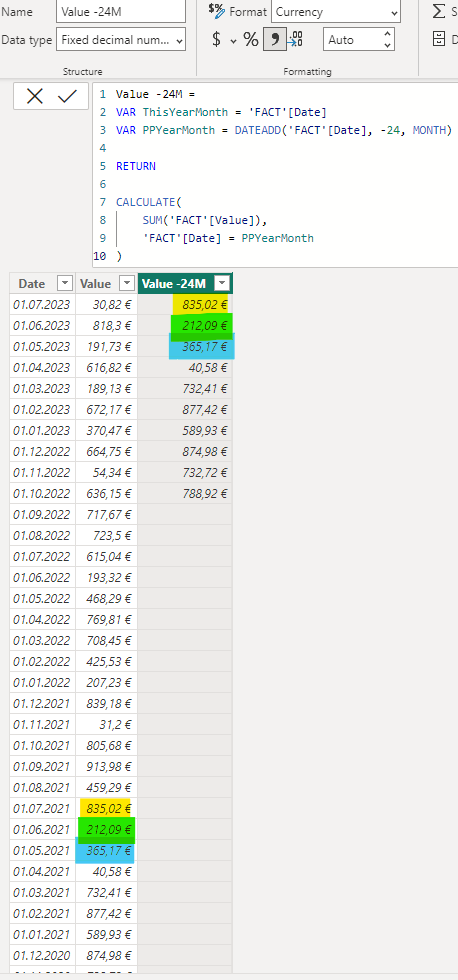
Task: Click formula line with VAR PPYearMonth
Action: coord(283,130)
